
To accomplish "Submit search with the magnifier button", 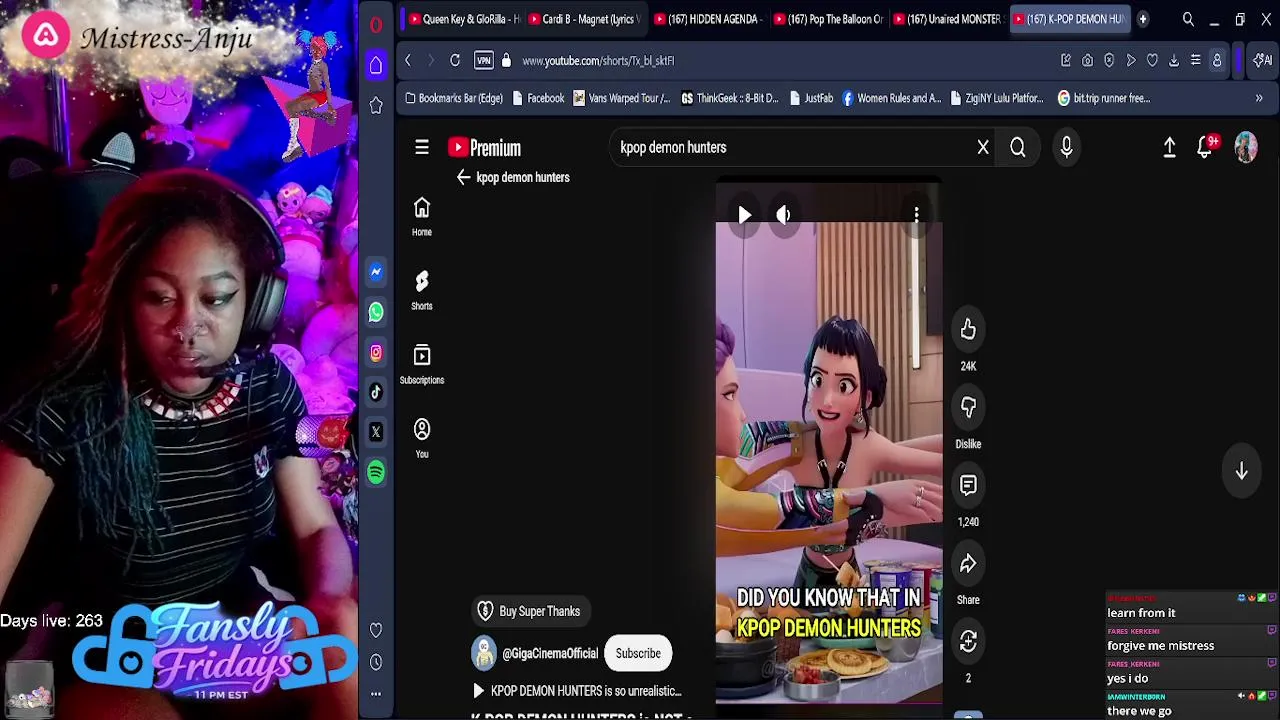I will (x=1018, y=148).
